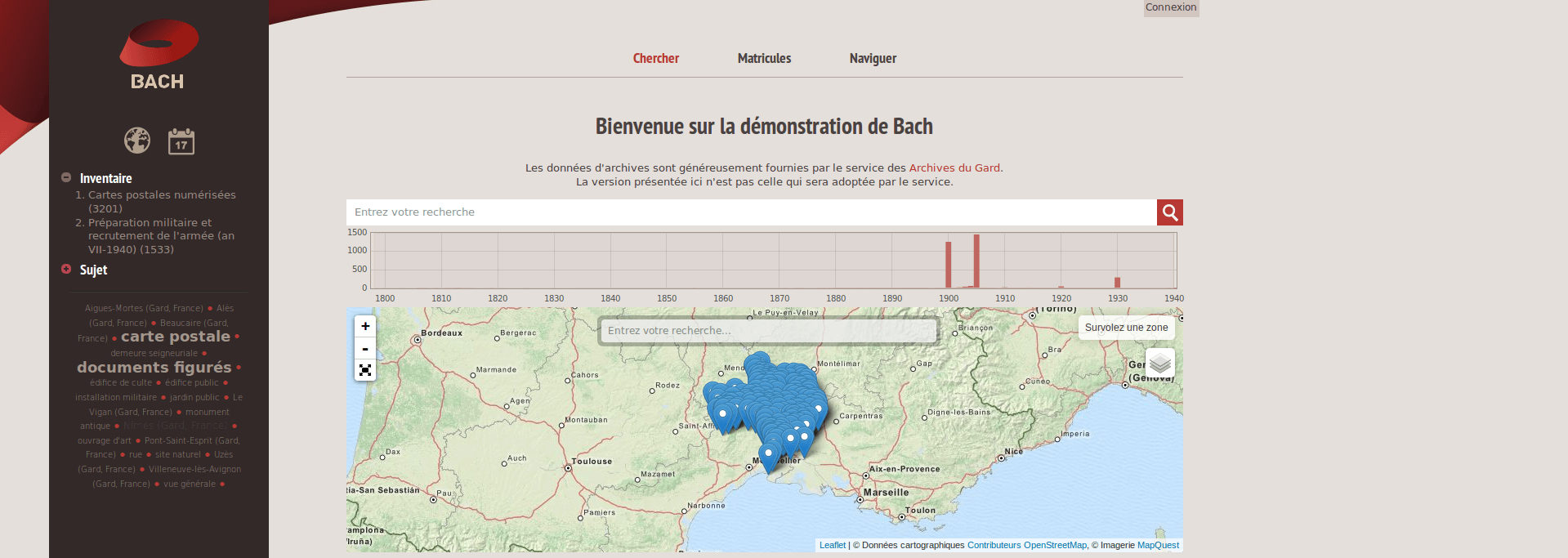Screen dimensions: 1568x558
Task: Click Toulon on the map
Action: [920, 511]
